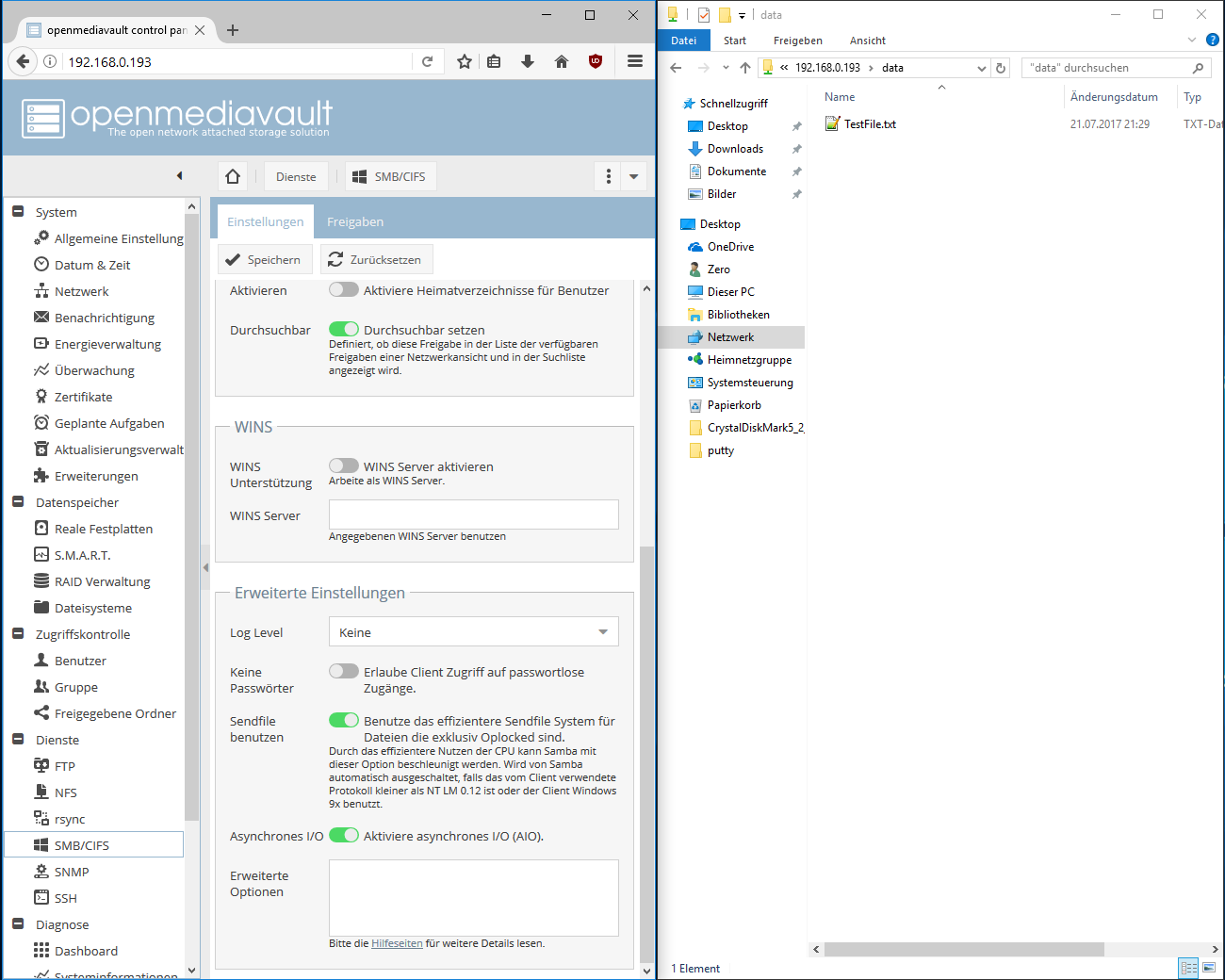Click the Zurücksetzen button
The height and width of the screenshot is (980, 1225).
click(375, 259)
